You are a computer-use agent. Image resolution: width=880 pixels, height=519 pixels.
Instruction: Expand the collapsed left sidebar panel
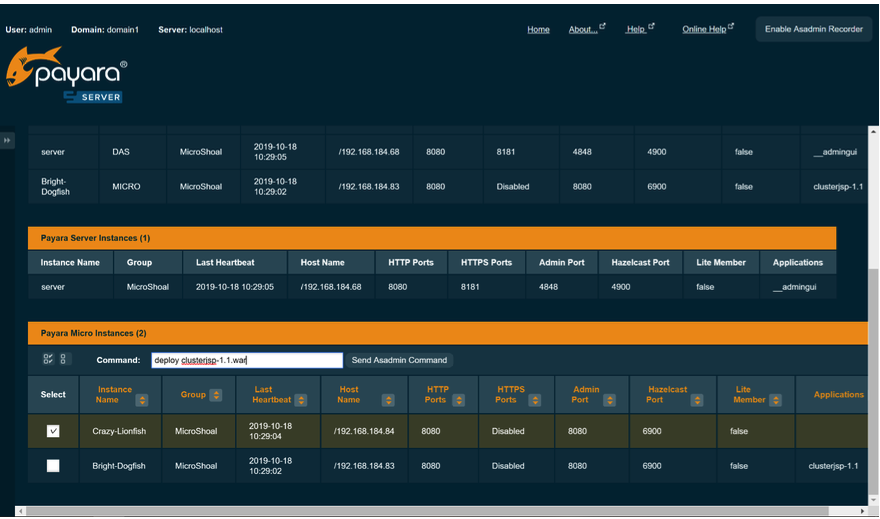tap(7, 141)
